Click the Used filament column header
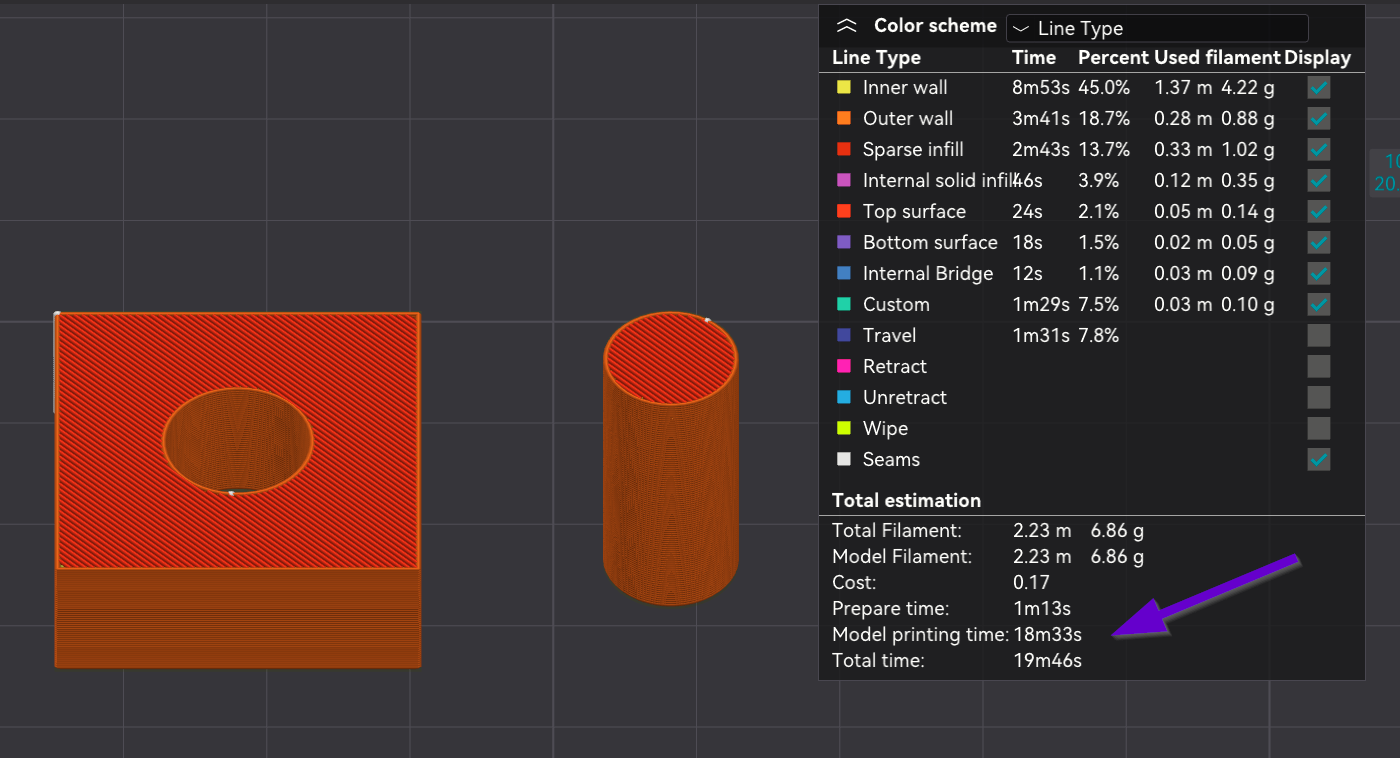 point(1217,57)
